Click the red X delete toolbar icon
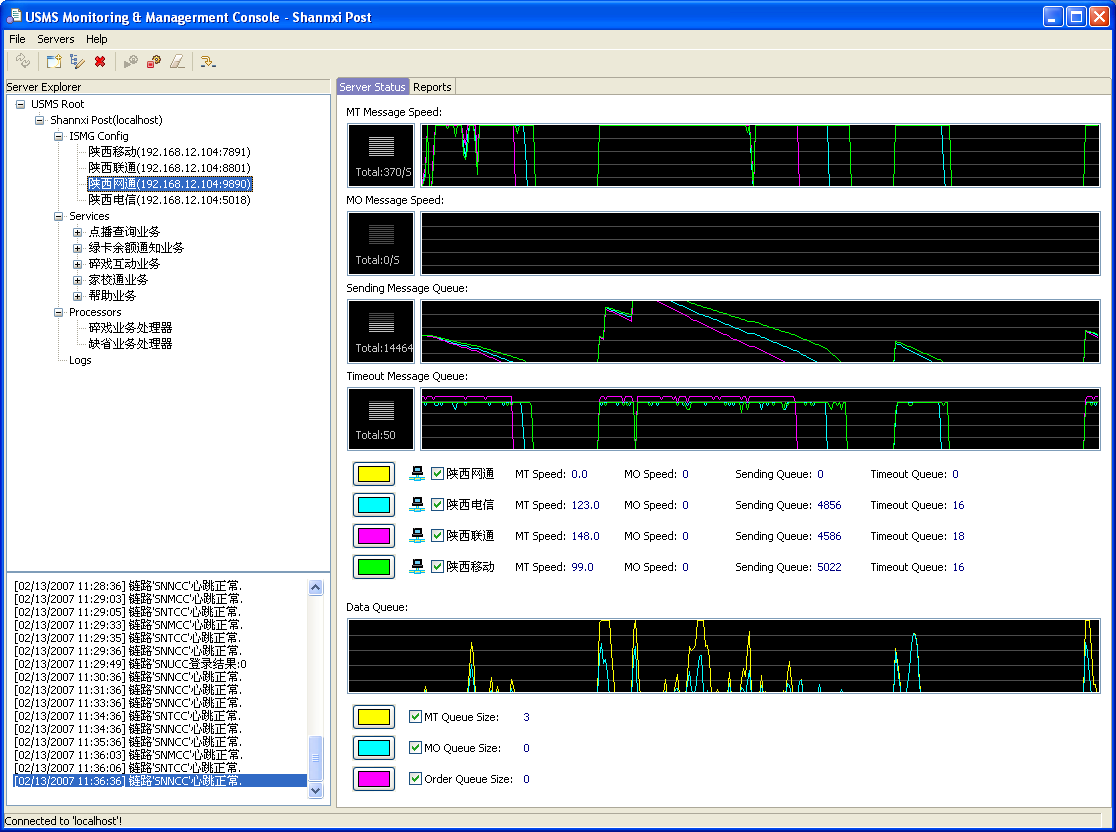The image size is (1116, 832). point(100,62)
